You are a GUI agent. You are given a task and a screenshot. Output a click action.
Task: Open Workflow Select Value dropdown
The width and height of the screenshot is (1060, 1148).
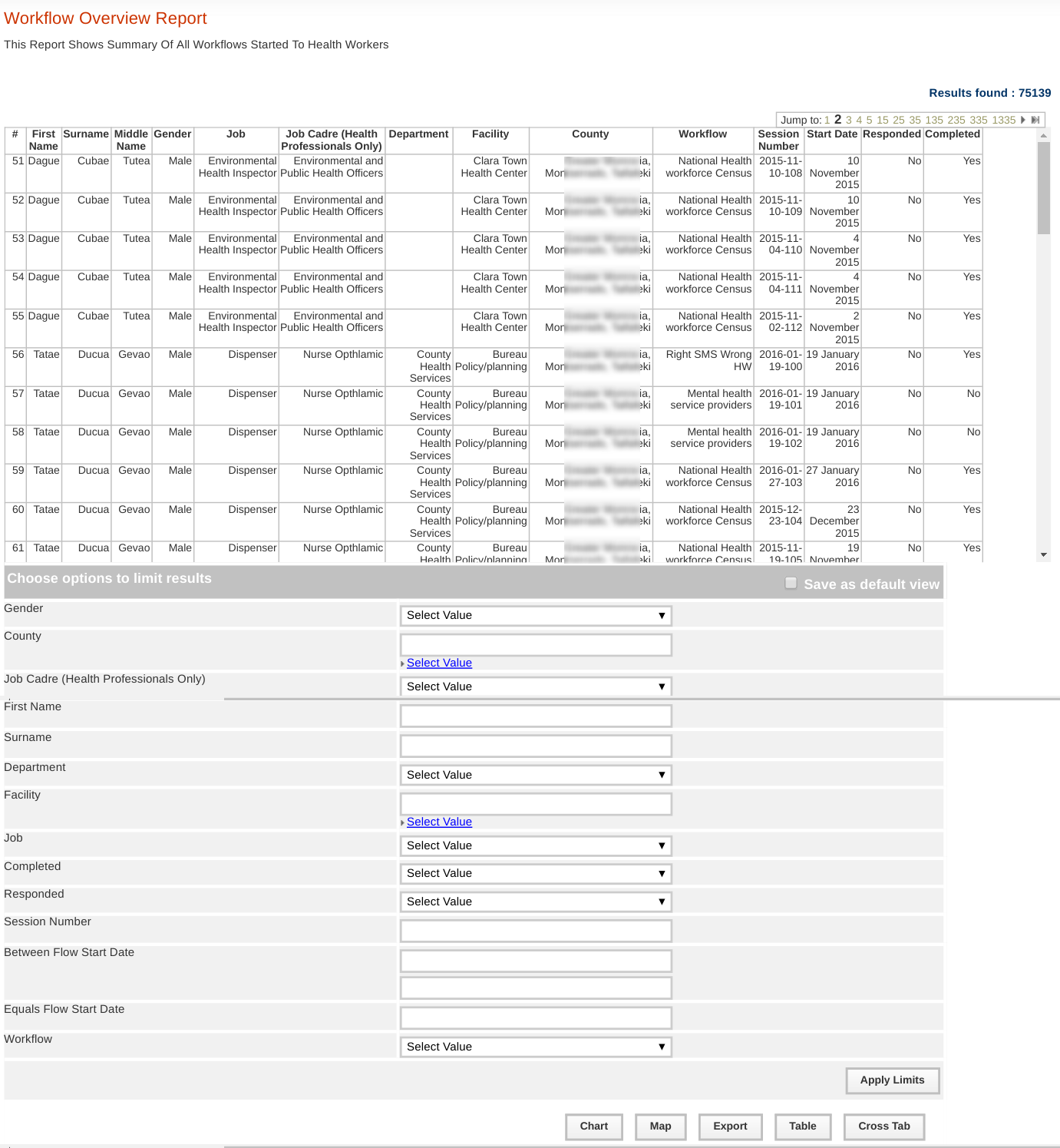coord(536,1047)
